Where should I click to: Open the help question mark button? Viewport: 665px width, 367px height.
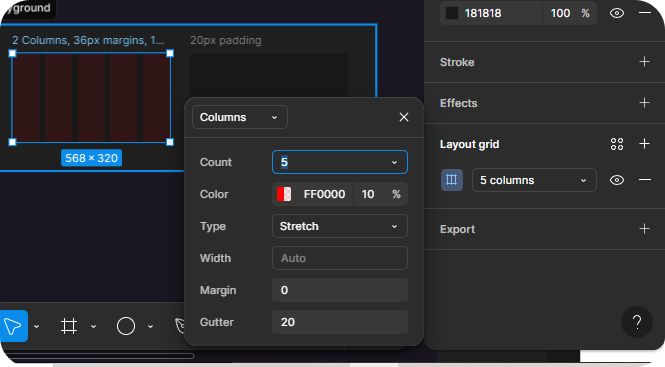coord(637,322)
